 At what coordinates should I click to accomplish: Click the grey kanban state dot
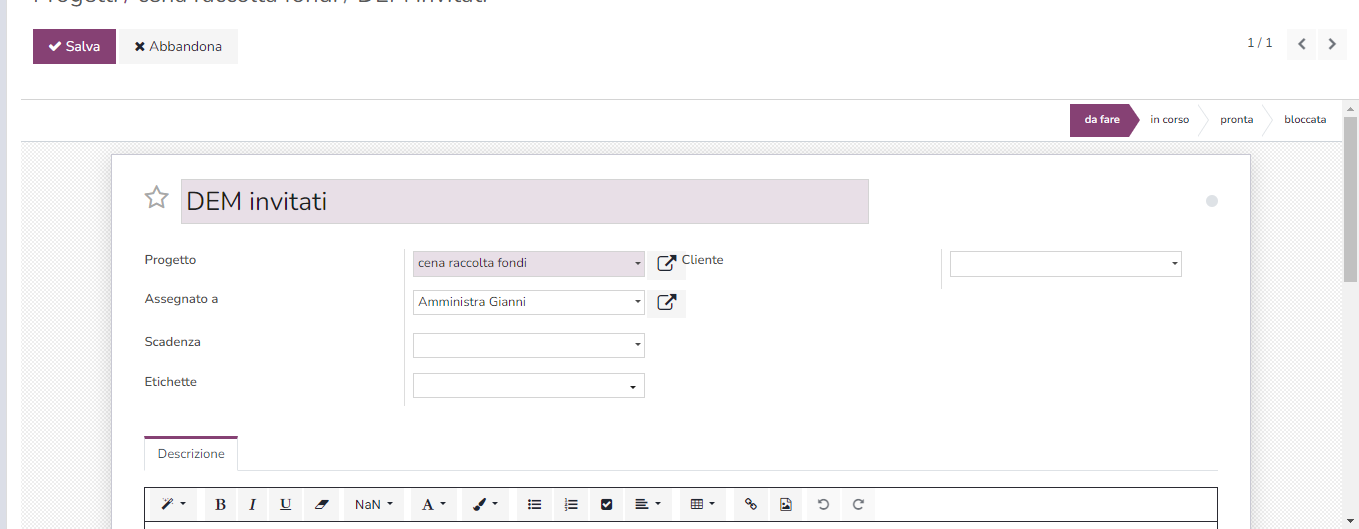click(x=1212, y=201)
